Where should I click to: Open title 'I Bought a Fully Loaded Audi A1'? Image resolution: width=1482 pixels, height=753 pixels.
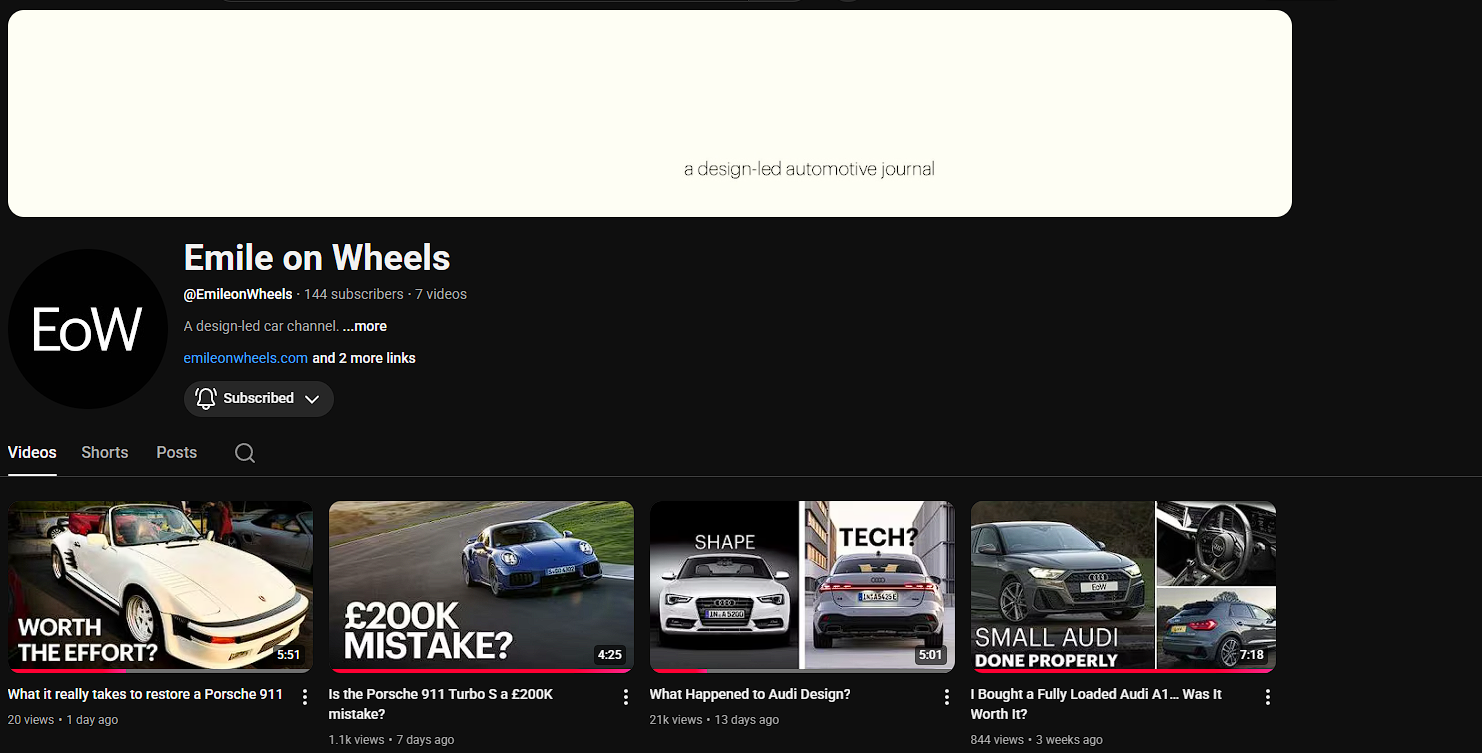point(1096,704)
